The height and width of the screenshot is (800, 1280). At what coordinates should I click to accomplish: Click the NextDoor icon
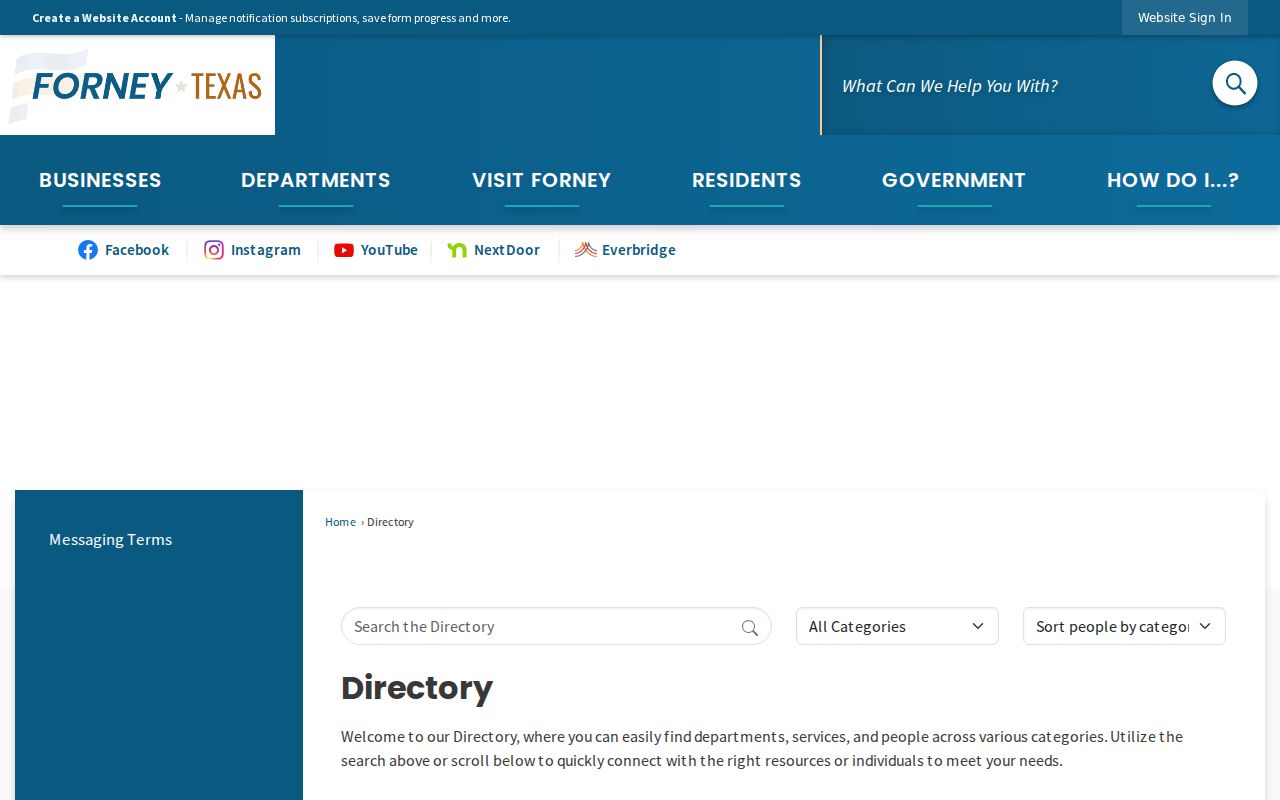[457, 250]
